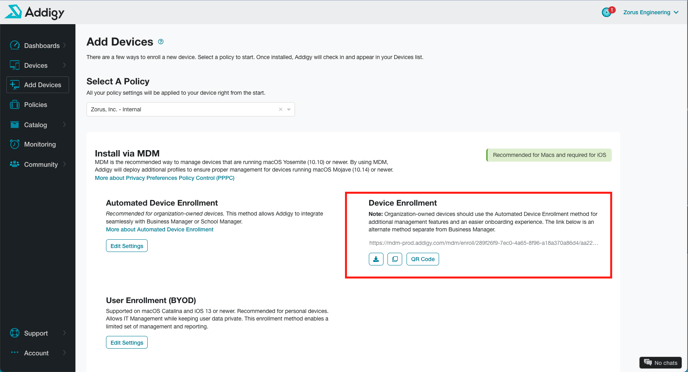Viewport: 688px width, 372px height.
Task: Click the Community people icon
Action: click(x=14, y=164)
